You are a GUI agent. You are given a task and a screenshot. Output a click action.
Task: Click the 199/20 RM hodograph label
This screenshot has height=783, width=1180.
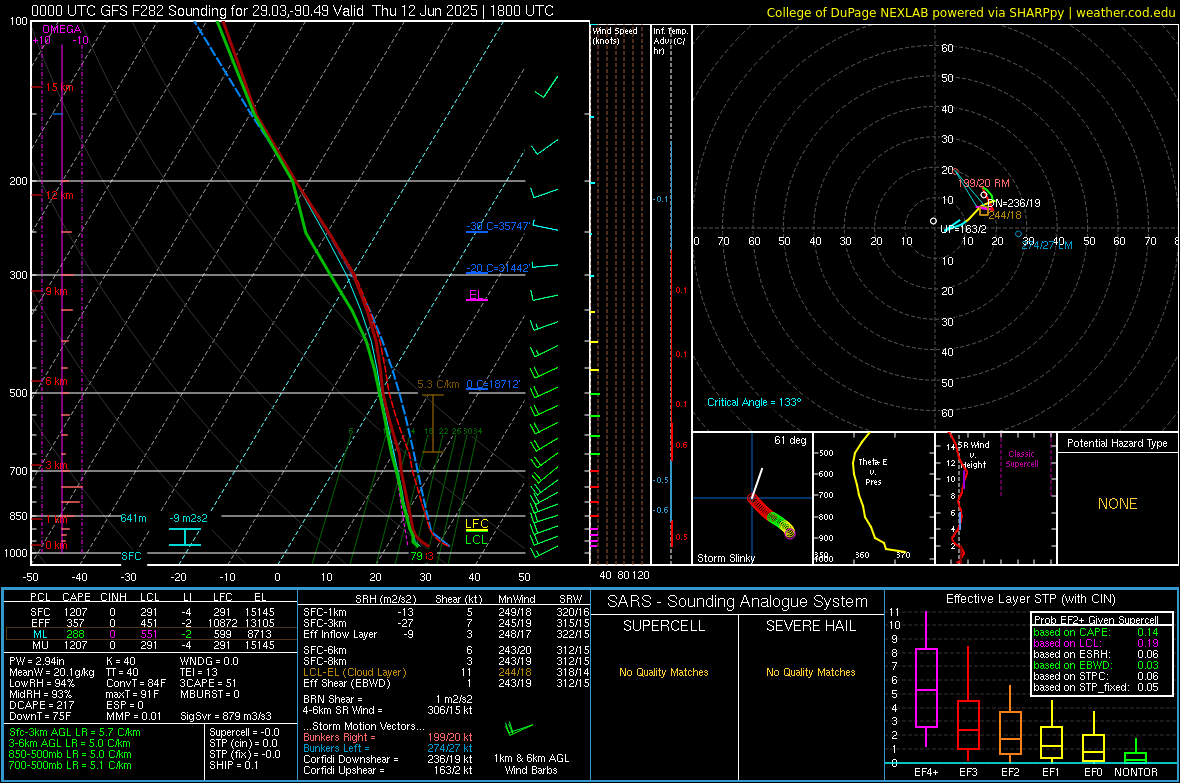pyautogui.click(x=984, y=183)
